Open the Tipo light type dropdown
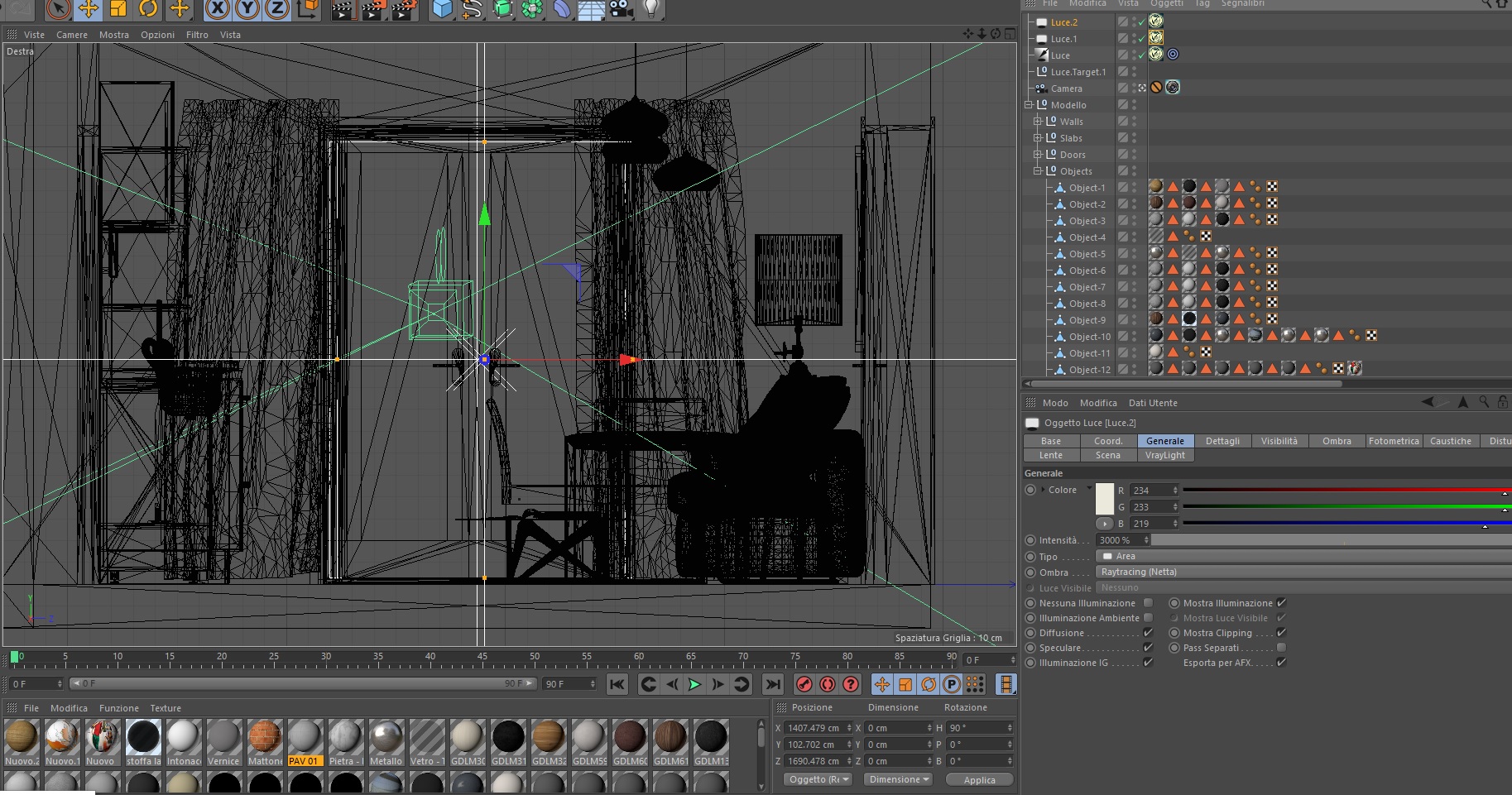1512x795 pixels. tap(1303, 556)
